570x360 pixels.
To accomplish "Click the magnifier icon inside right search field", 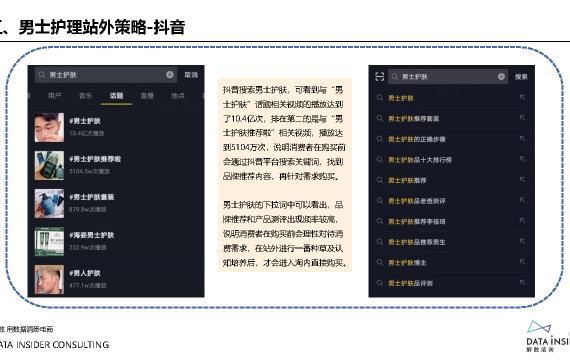I will tap(395, 77).
